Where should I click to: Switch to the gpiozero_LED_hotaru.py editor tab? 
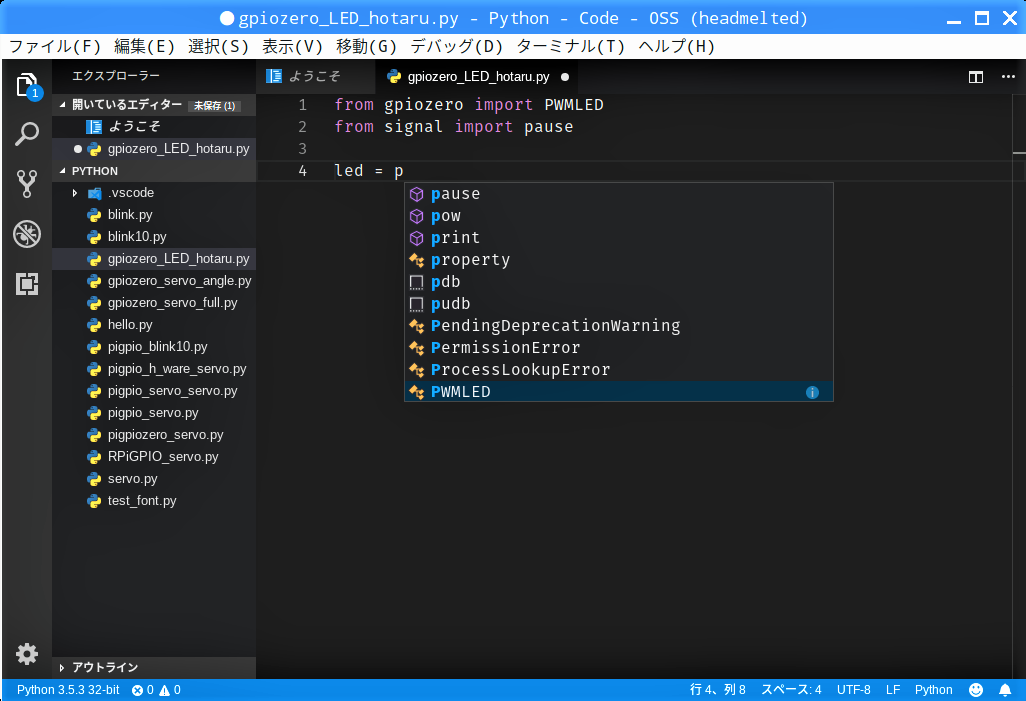[478, 77]
